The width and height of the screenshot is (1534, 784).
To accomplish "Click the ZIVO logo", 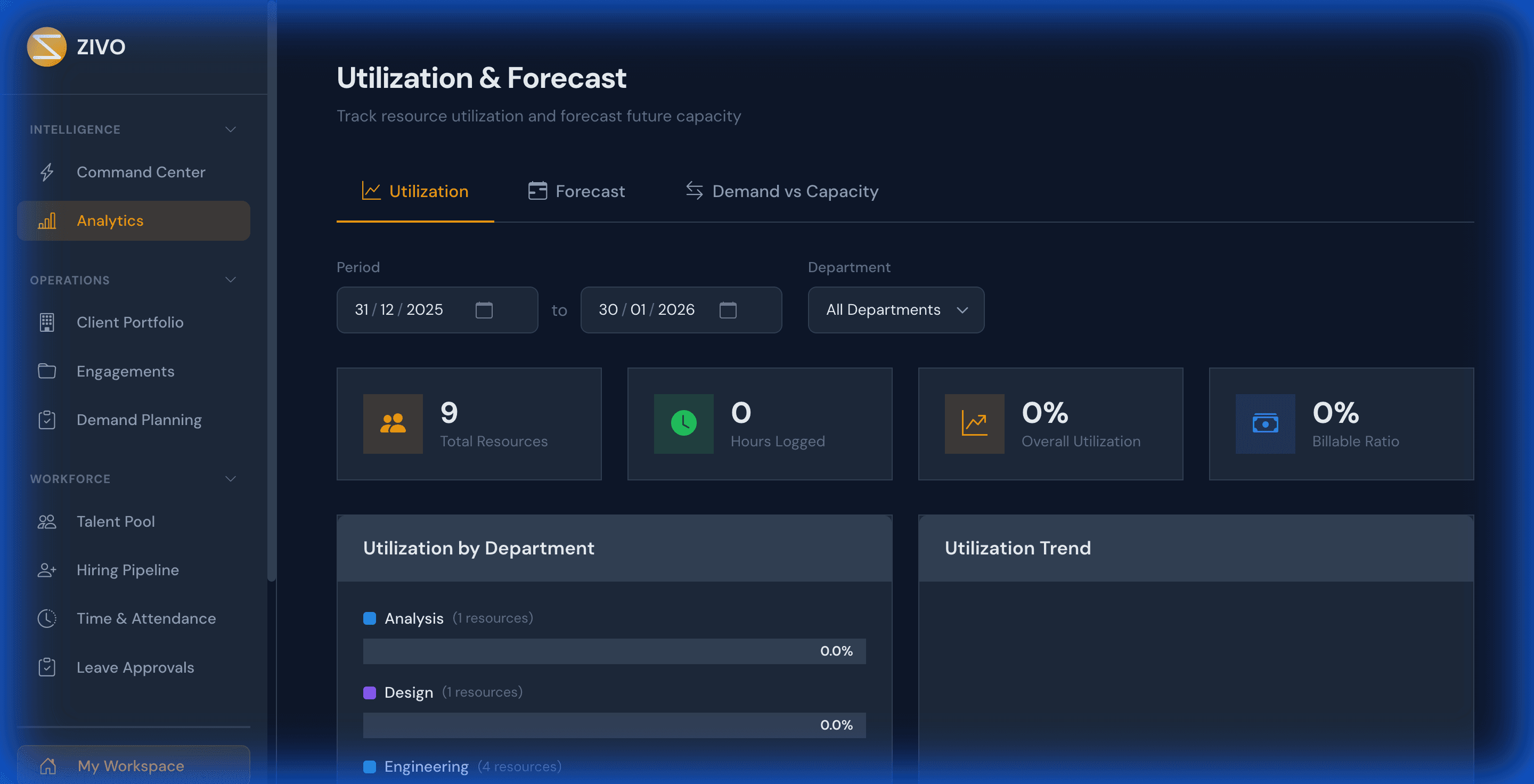I will pyautogui.click(x=46, y=46).
